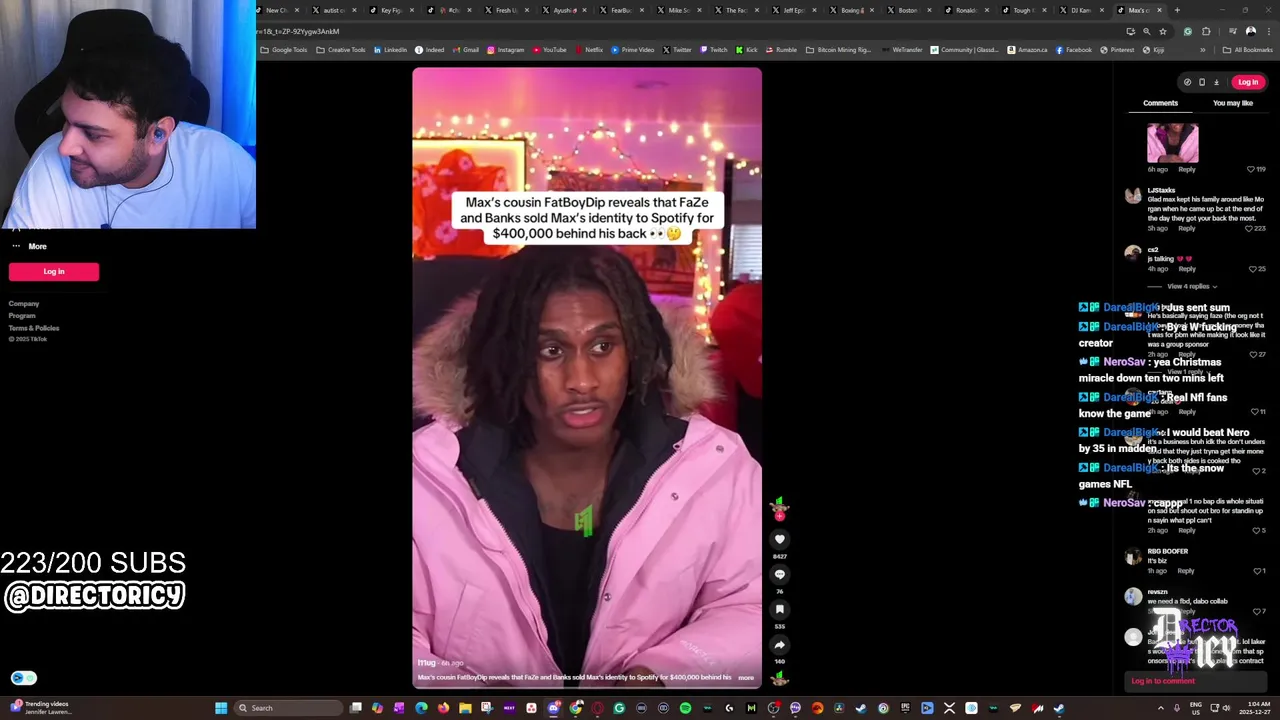Image resolution: width=1280 pixels, height=720 pixels.
Task: Open Firefox from the taskbar
Action: tap(443, 708)
